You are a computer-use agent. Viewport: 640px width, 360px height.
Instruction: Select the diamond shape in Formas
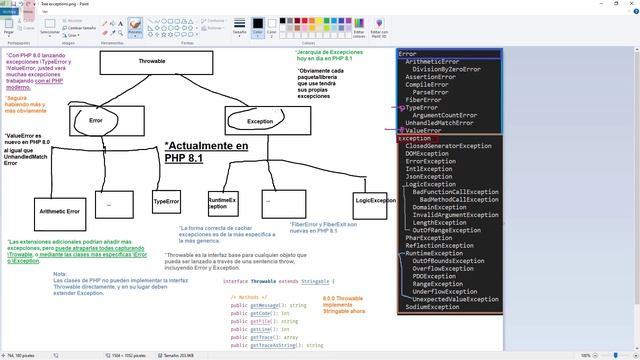coord(157,28)
